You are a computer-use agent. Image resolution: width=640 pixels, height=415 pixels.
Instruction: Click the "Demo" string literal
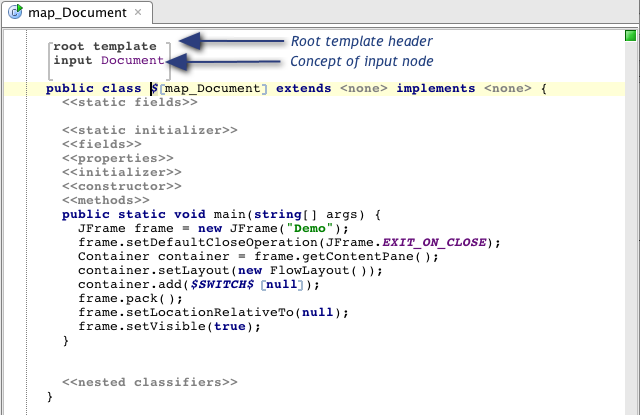click(310, 228)
